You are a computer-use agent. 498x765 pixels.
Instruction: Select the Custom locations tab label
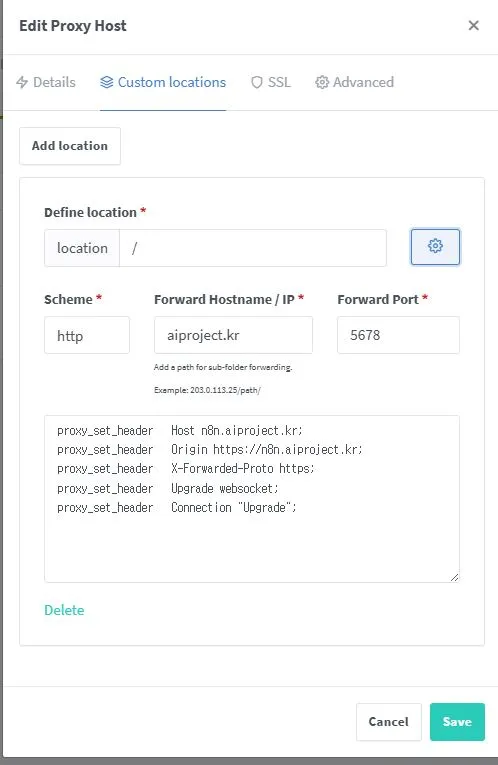pos(172,82)
